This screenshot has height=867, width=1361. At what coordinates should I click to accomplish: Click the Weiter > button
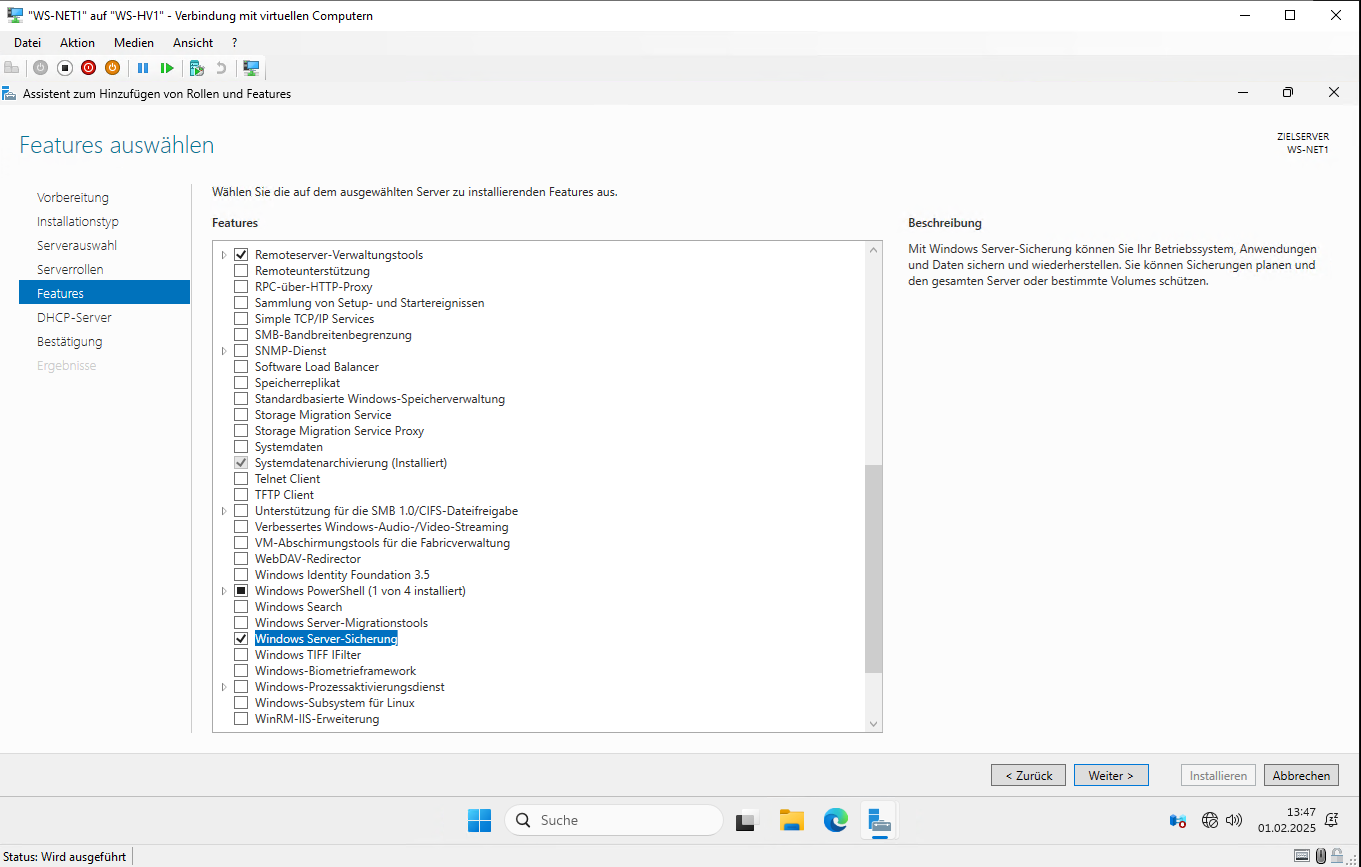click(1111, 775)
